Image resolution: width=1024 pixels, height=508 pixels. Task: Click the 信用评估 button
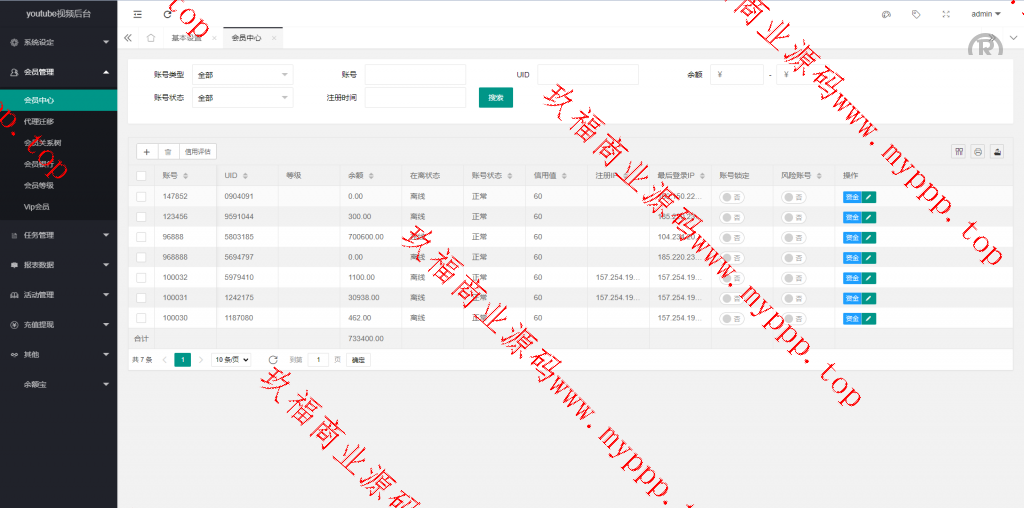[198, 152]
